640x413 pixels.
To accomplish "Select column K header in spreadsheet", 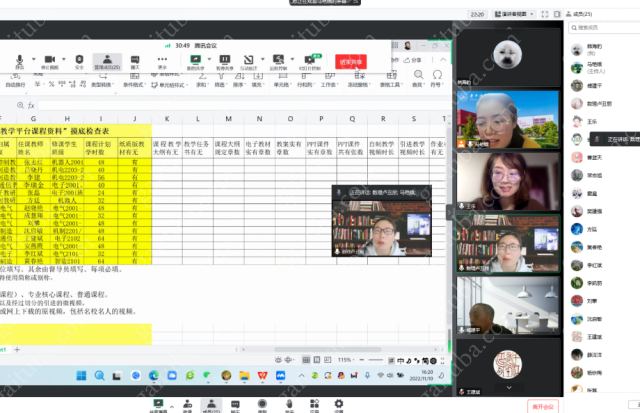I will click(x=167, y=119).
